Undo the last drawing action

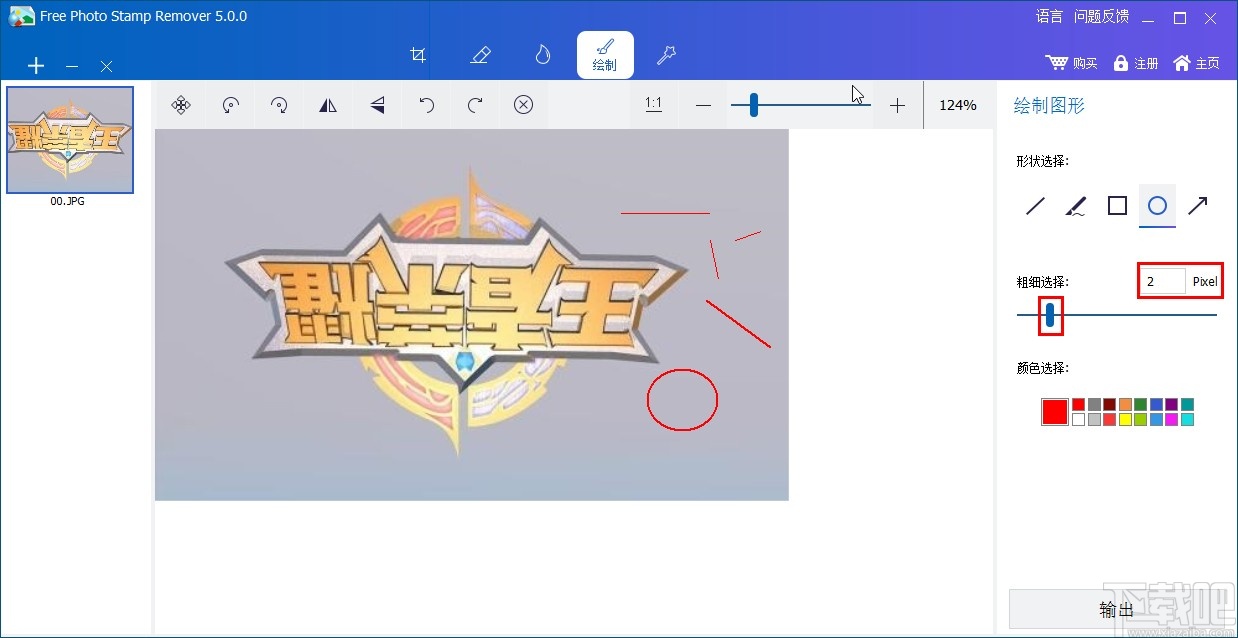(x=426, y=104)
